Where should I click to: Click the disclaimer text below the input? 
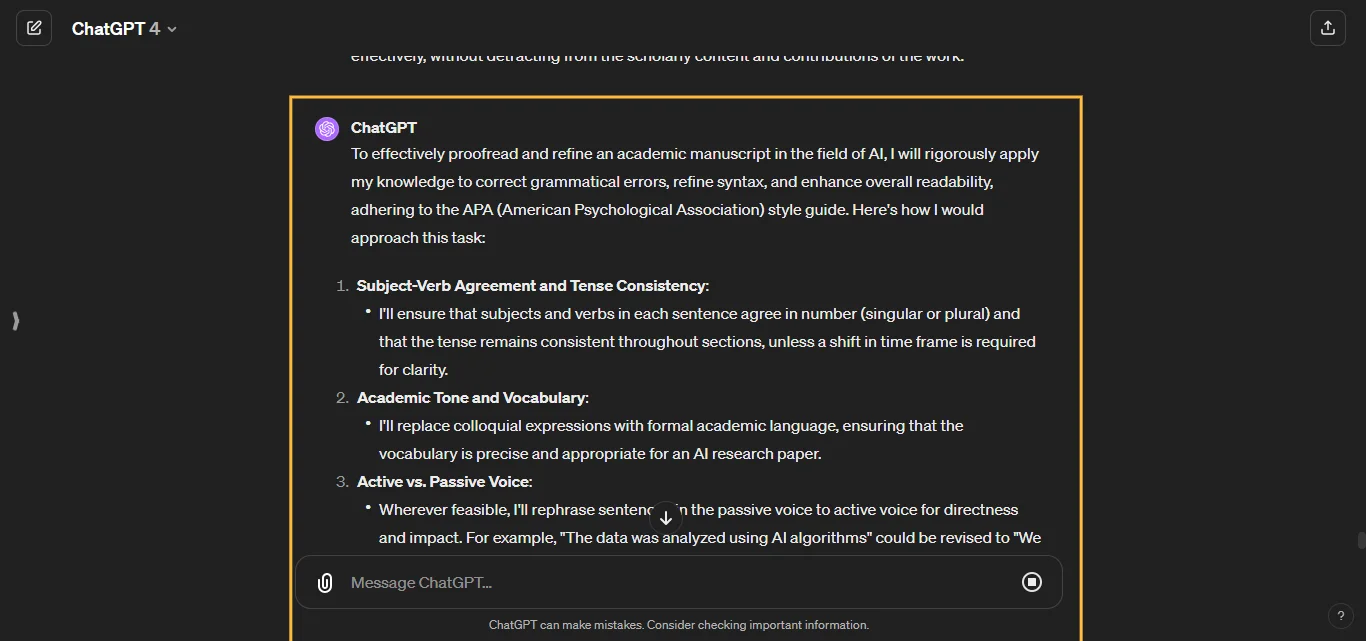point(679,624)
